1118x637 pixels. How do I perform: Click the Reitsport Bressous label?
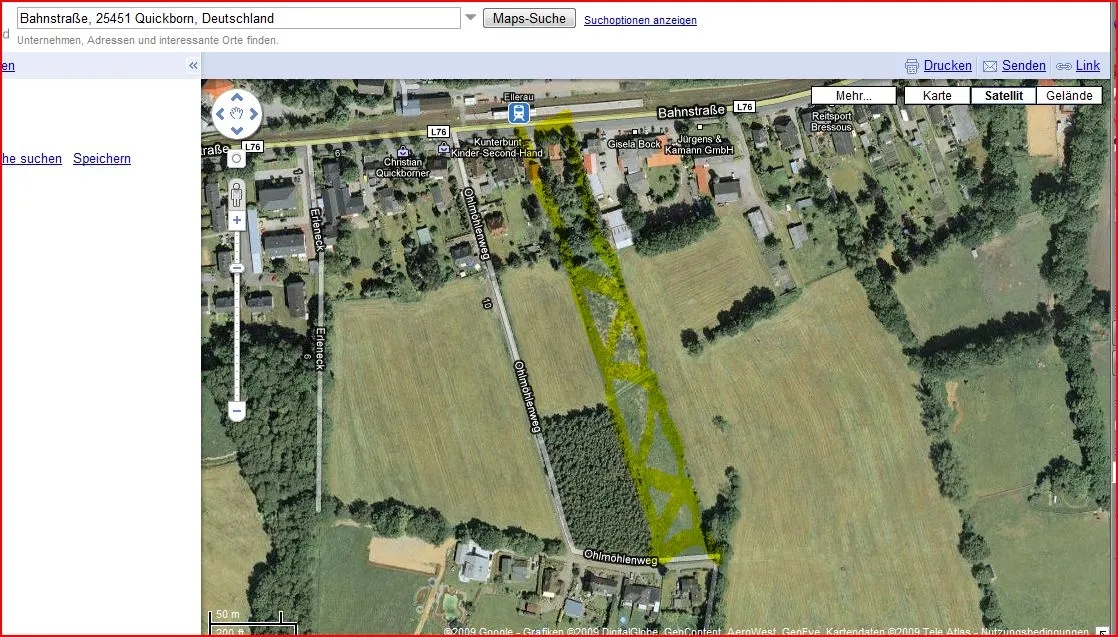(x=831, y=121)
